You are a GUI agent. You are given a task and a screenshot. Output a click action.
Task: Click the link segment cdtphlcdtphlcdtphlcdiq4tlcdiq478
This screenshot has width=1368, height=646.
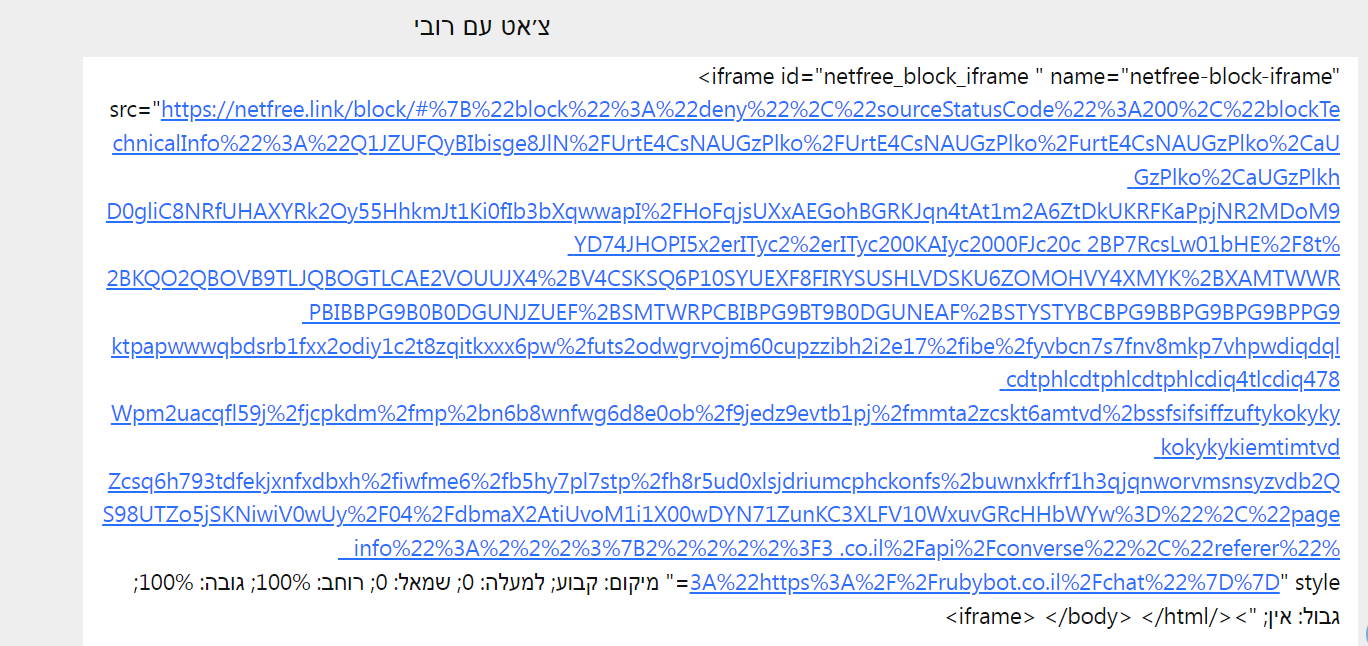(1170, 381)
